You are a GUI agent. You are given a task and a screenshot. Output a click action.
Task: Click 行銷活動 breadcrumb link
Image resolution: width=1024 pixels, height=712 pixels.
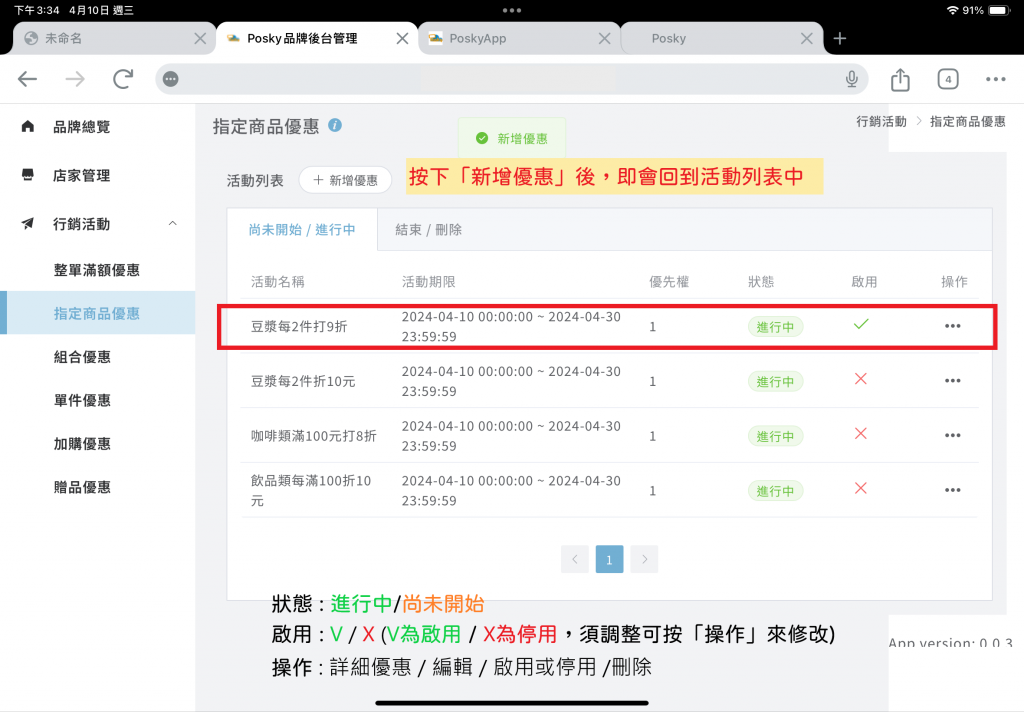[x=881, y=121]
